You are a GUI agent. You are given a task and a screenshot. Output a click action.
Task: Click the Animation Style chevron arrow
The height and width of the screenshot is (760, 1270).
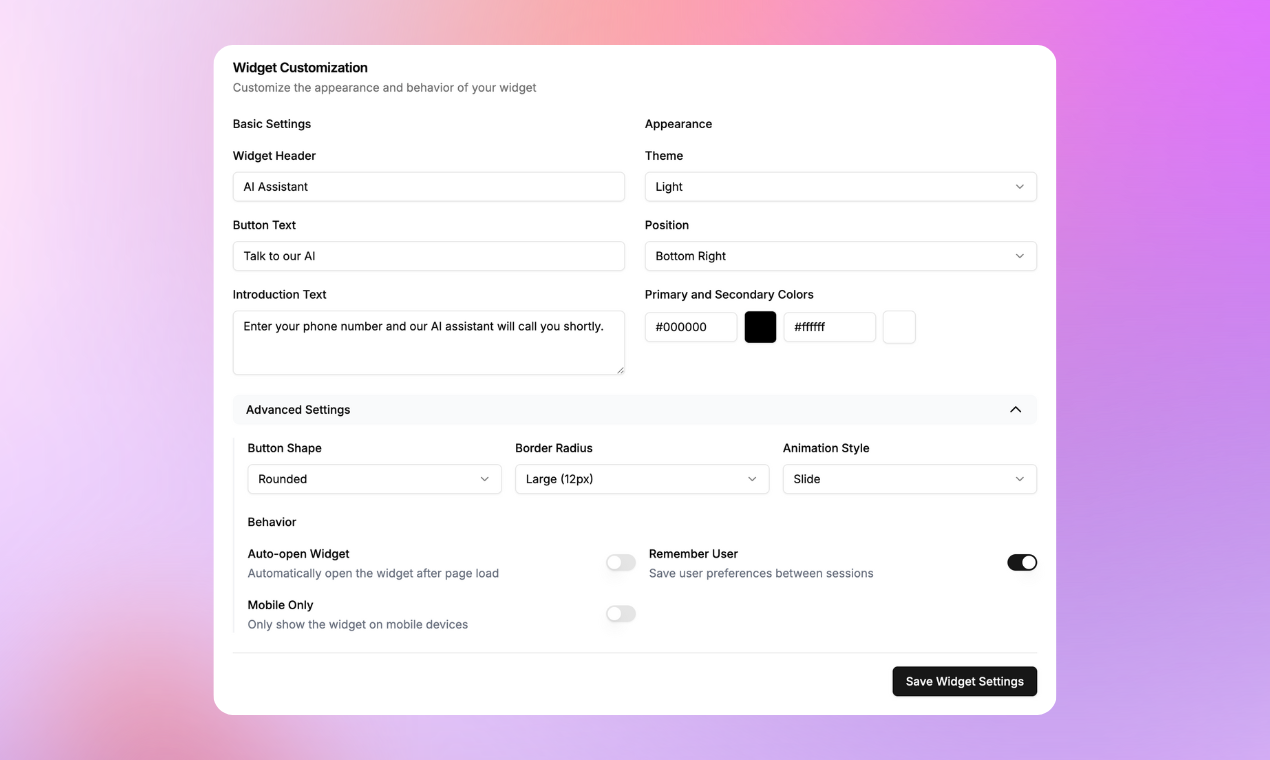(1019, 479)
